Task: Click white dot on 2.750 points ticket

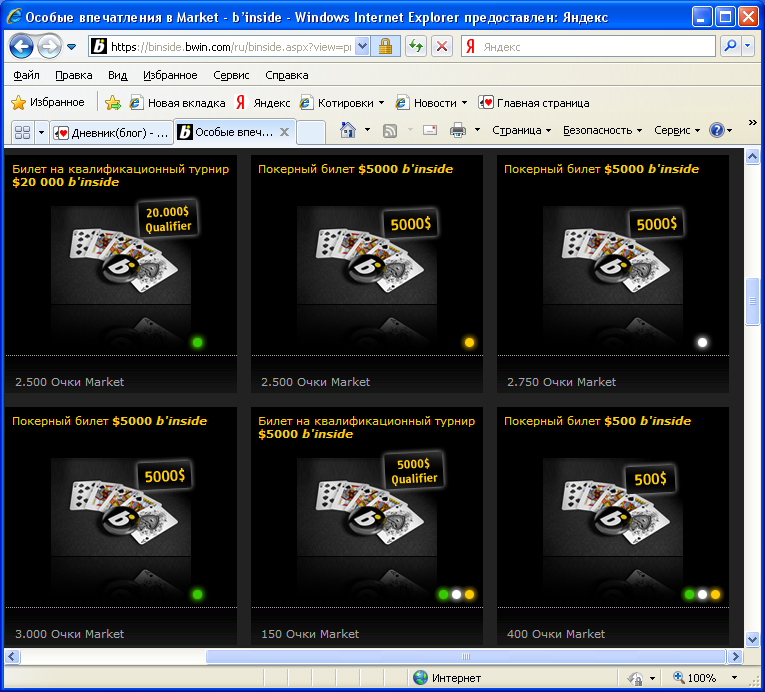Action: click(702, 343)
